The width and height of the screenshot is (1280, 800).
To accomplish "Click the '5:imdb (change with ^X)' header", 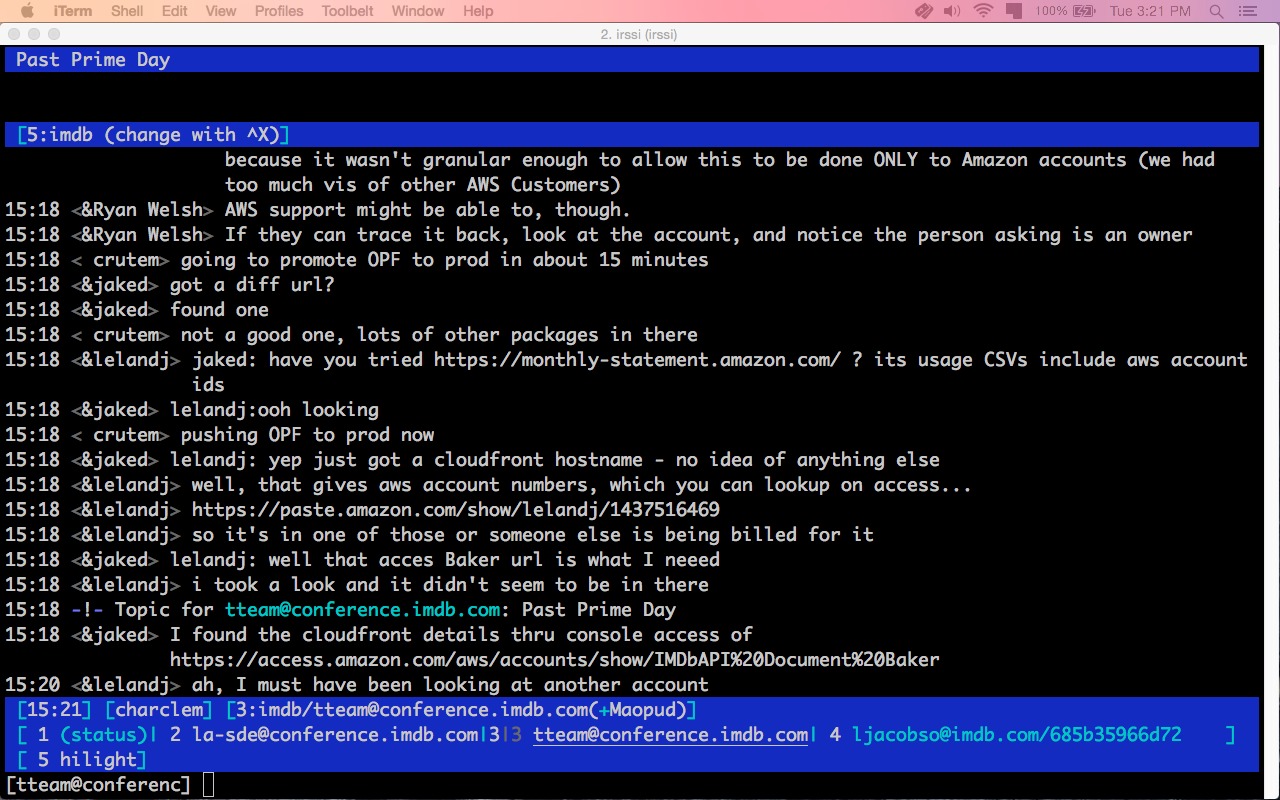I will 632,135.
